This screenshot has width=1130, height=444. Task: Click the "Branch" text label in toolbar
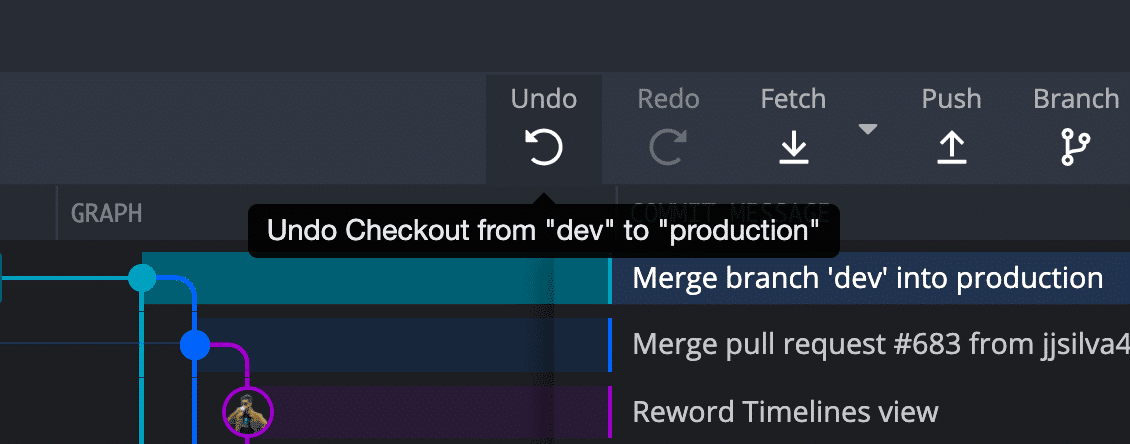coord(1076,99)
